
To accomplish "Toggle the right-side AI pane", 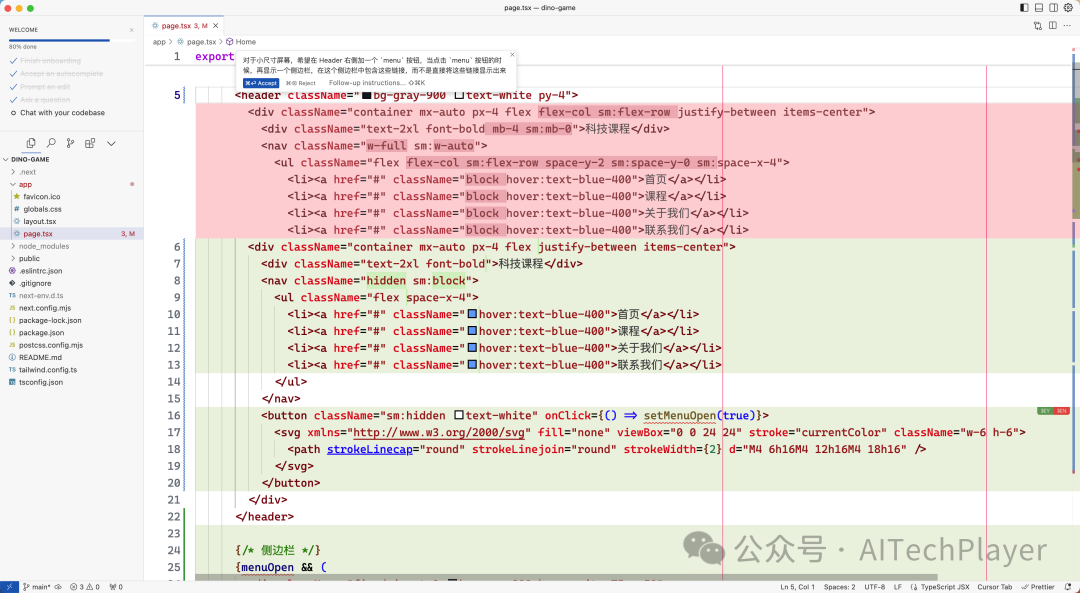I will pyautogui.click(x=1053, y=7).
